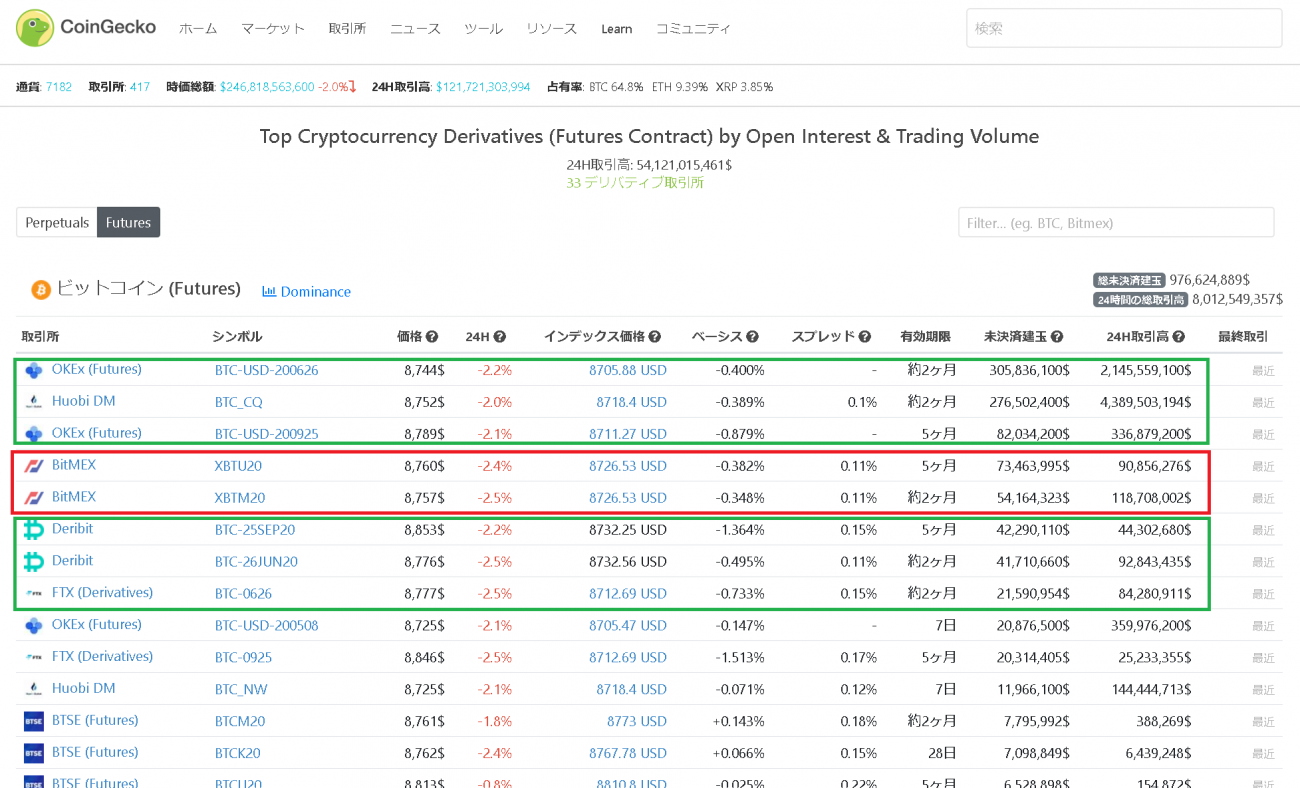Click the help icon beside ベーシス header
This screenshot has width=1300, height=788.
(x=752, y=338)
